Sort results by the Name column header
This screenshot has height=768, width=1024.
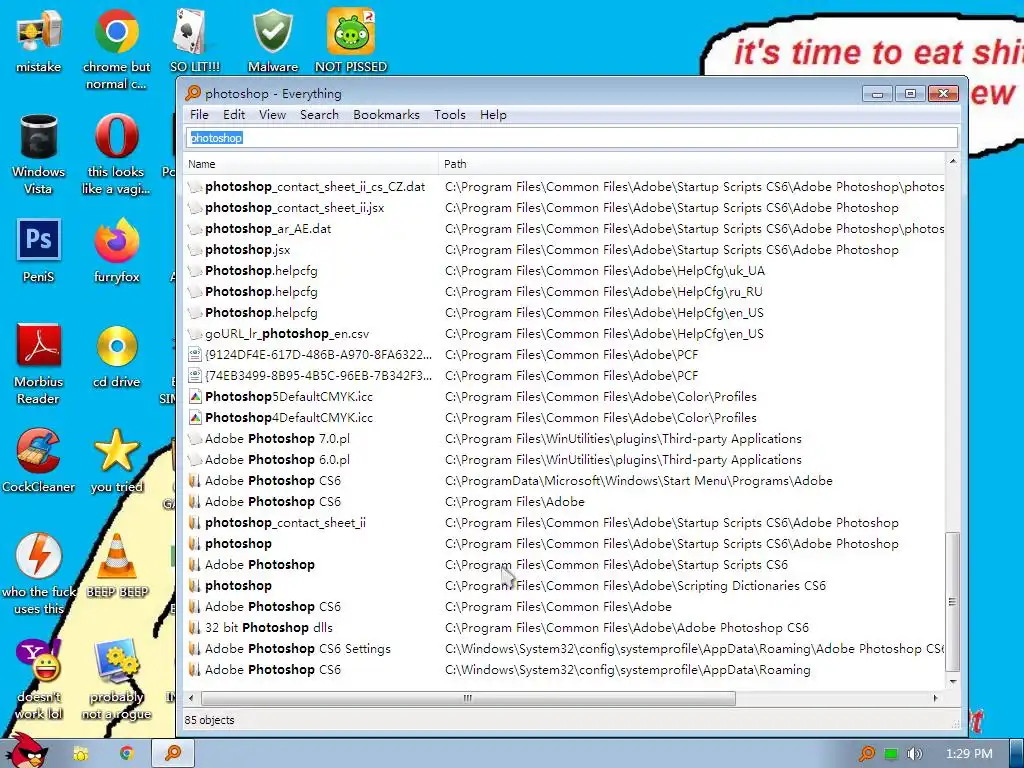pos(311,164)
